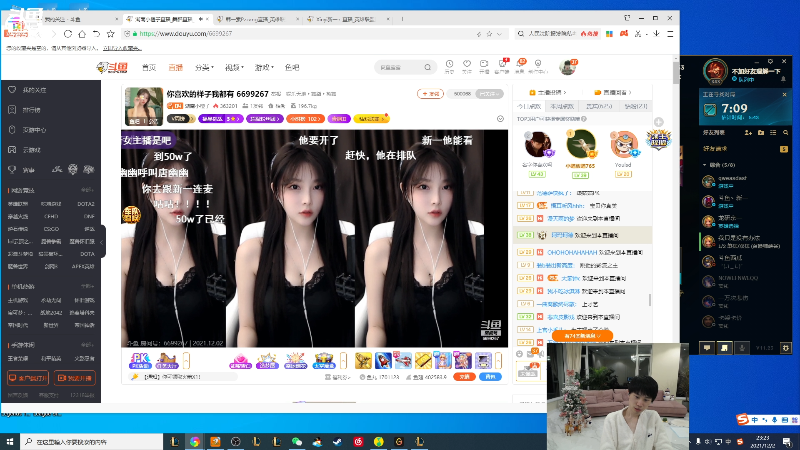Viewport: 800px width, 450px height.
Task: Select the rocket gift icon
Action: 383,361
